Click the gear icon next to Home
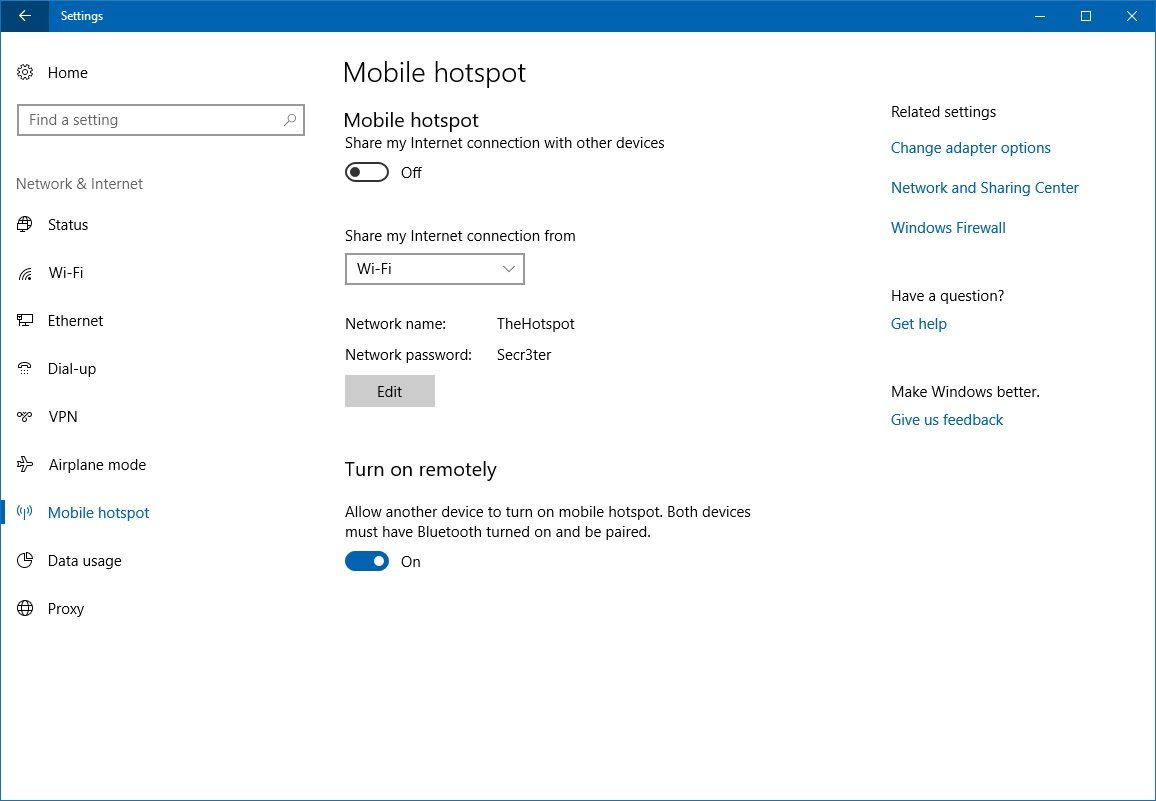1156x801 pixels. coord(25,72)
